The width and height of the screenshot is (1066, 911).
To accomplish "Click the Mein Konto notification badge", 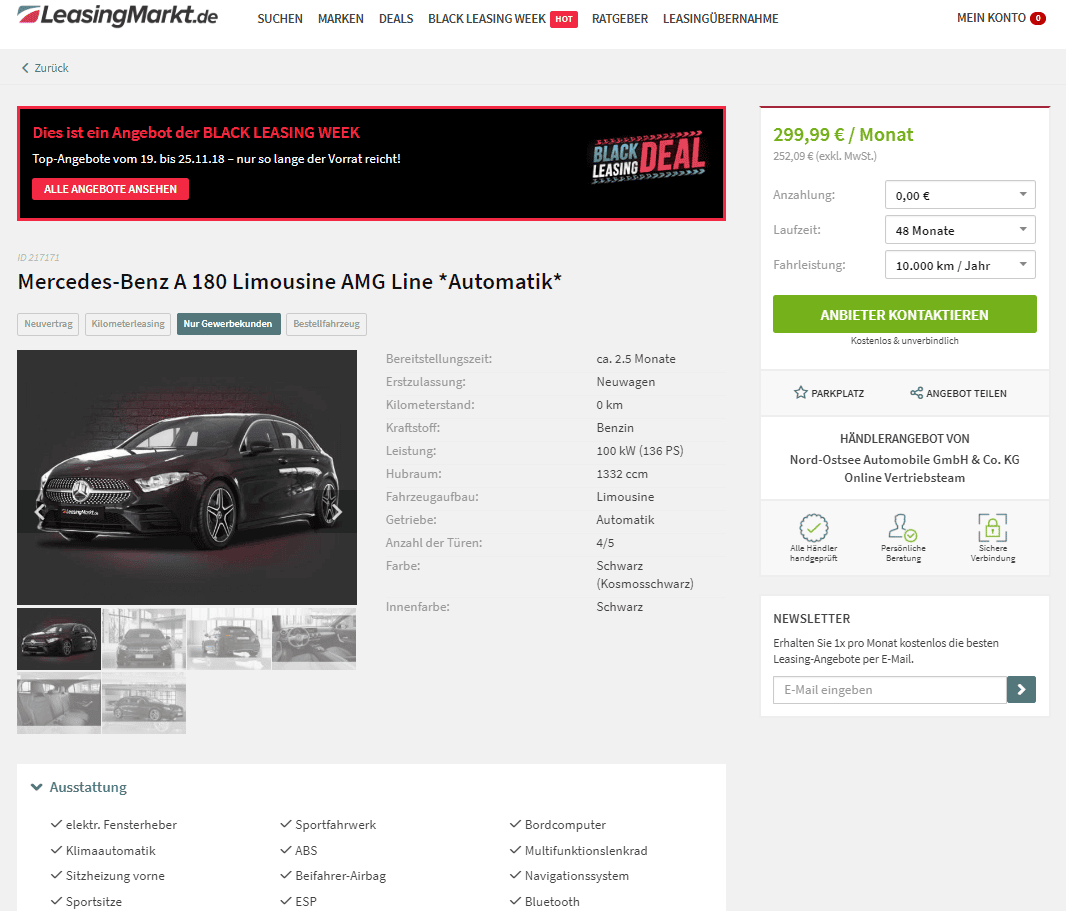I will [x=1038, y=18].
